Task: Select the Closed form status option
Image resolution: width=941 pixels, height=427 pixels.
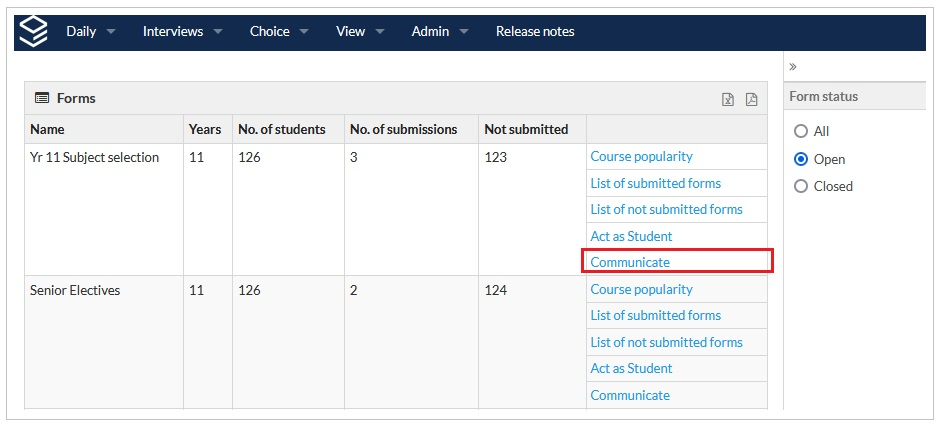Action: pyautogui.click(x=800, y=186)
